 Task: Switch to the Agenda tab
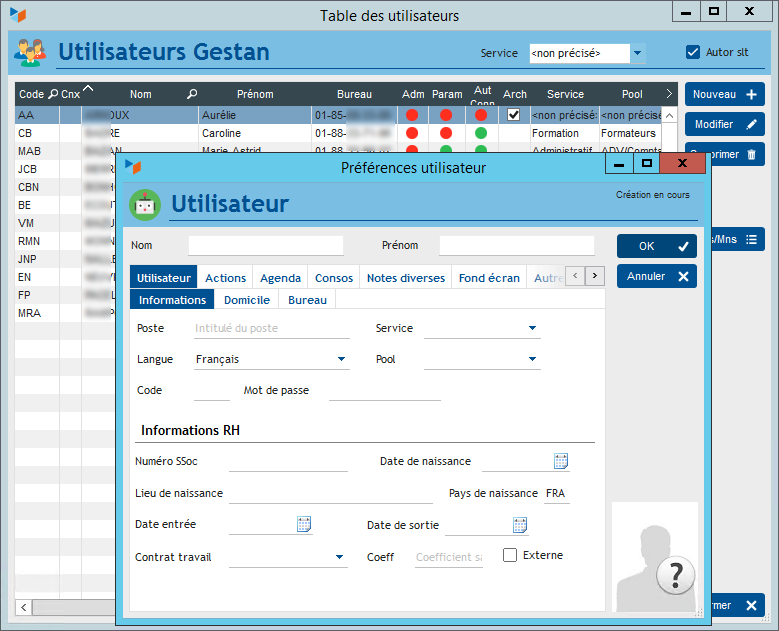[x=280, y=278]
